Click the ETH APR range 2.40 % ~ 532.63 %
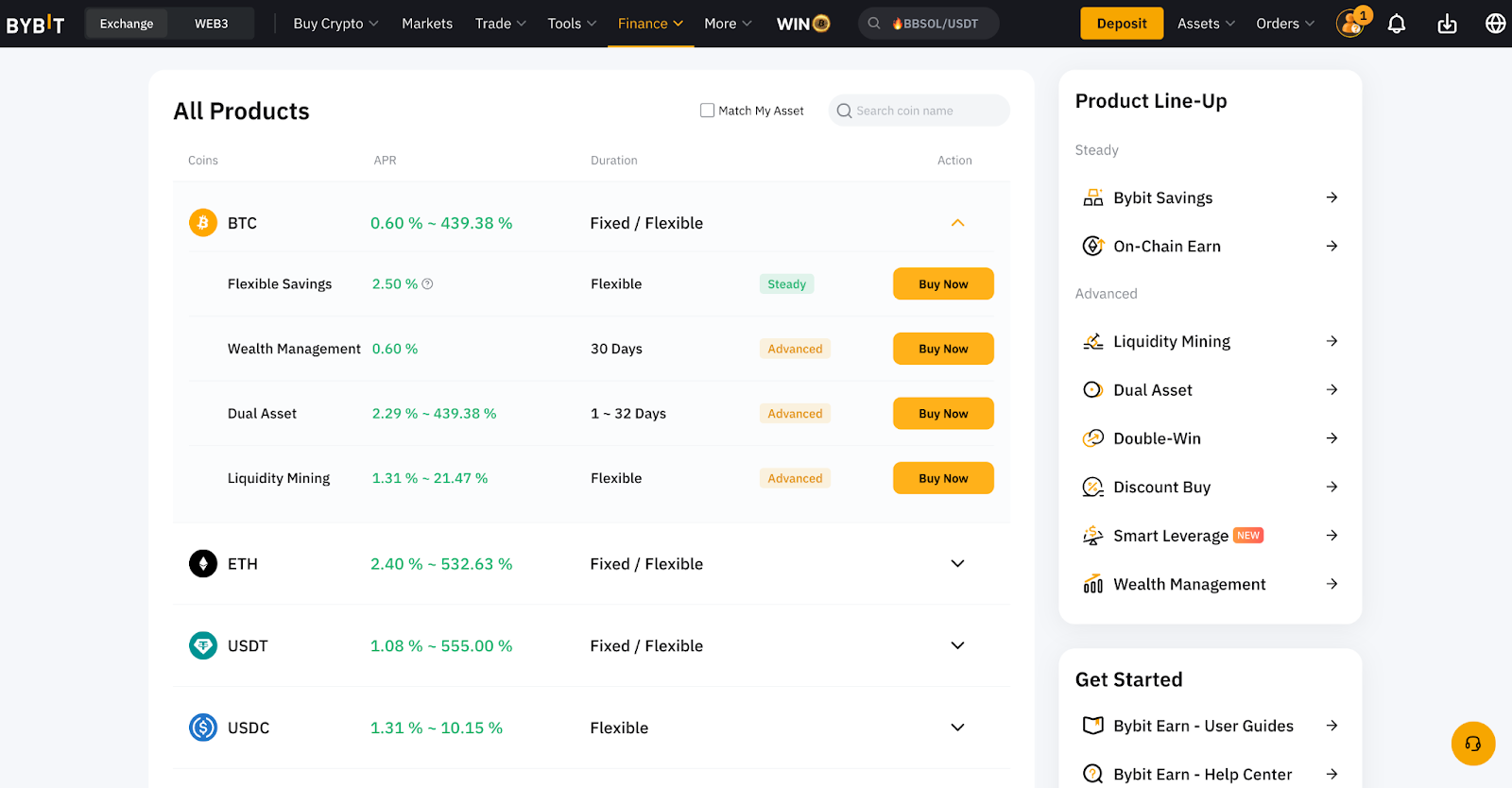The height and width of the screenshot is (788, 1512). [x=441, y=564]
